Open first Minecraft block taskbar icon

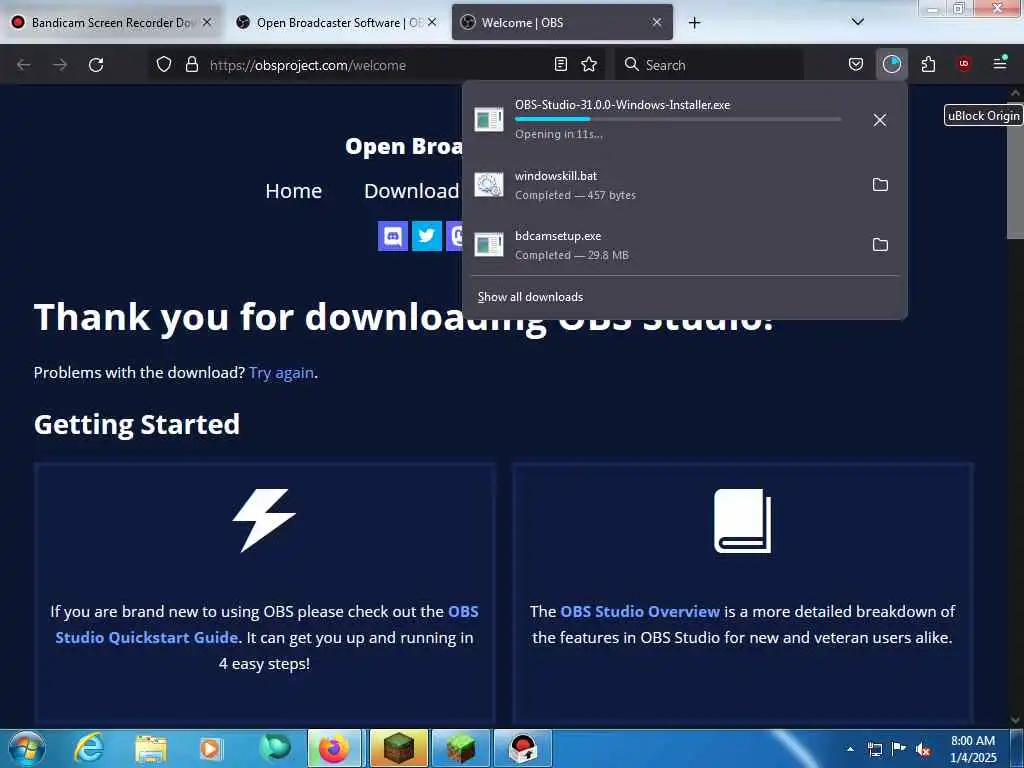398,748
